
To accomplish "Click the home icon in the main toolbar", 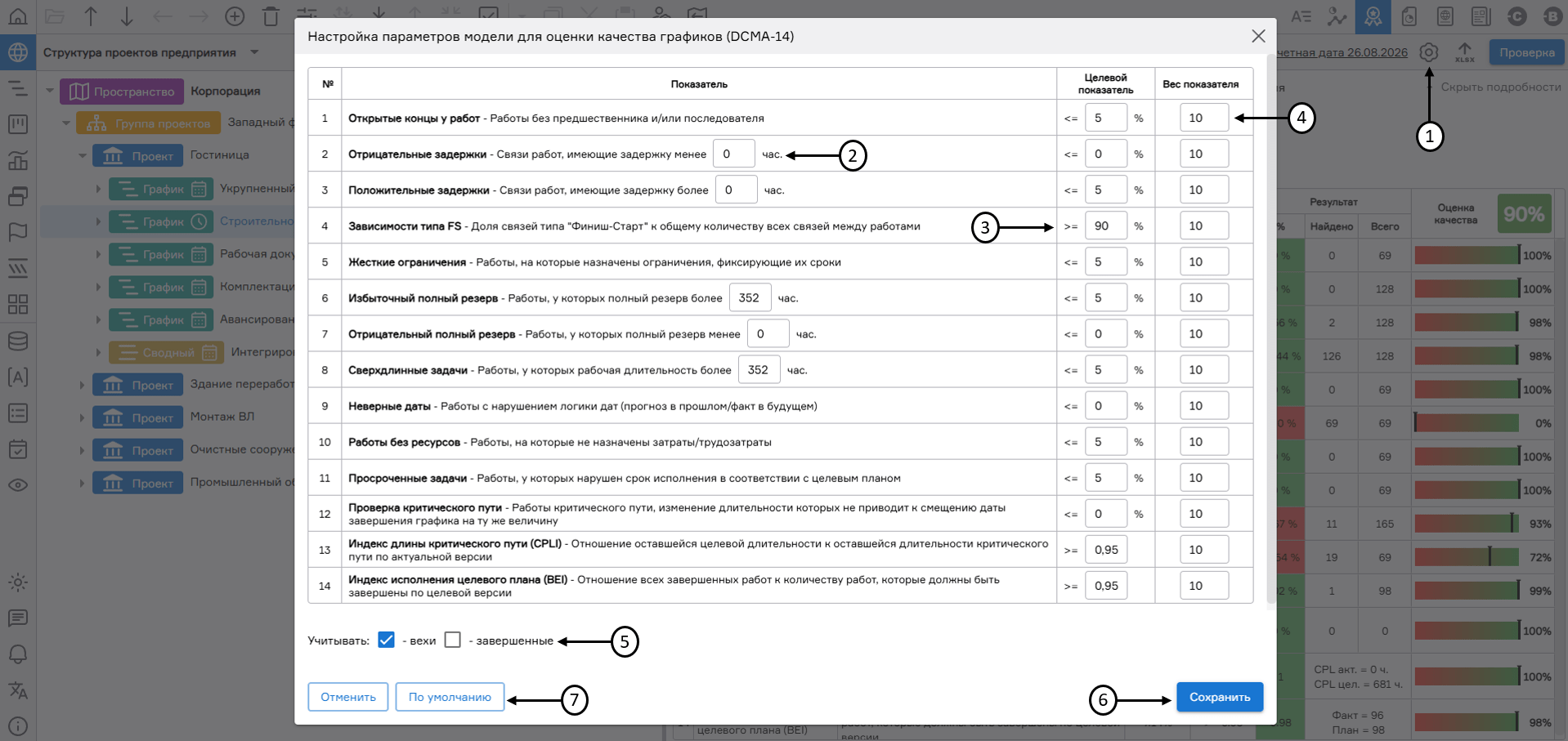I will [18, 16].
